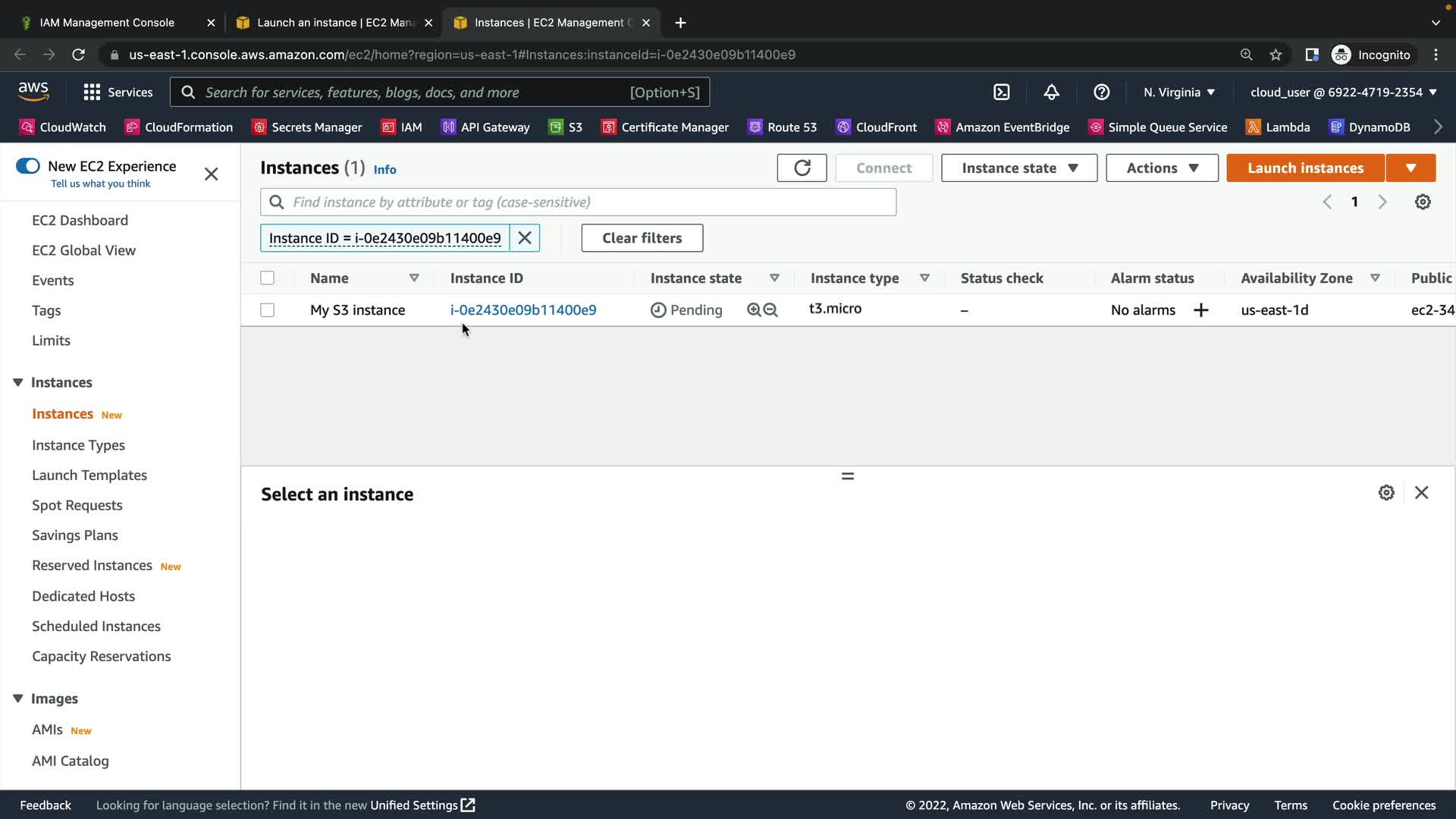1456x819 pixels.
Task: Add alarm with the plus icon
Action: click(x=1201, y=310)
